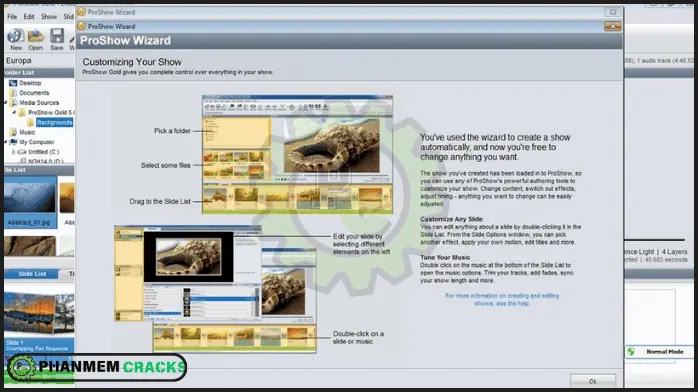698x392 pixels.
Task: Expand the Untitled (C:) drive
Action: (14, 152)
